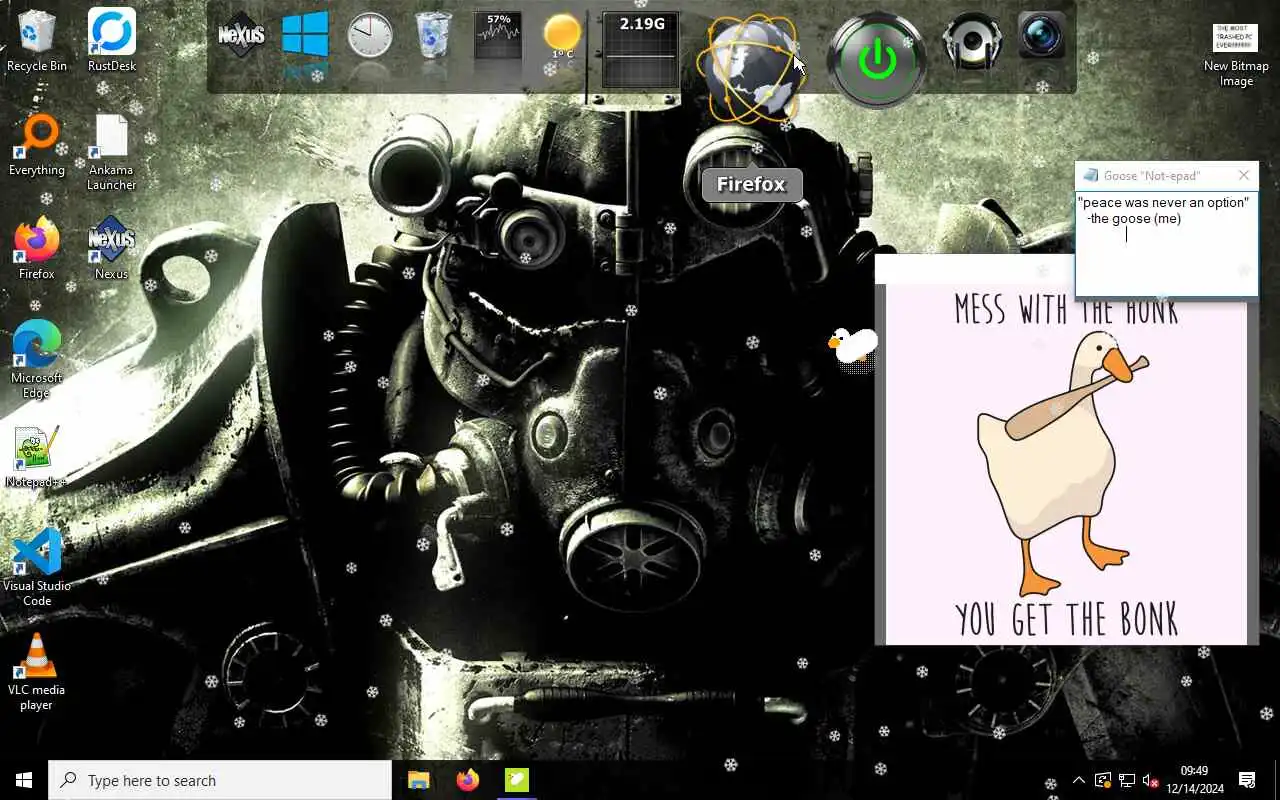
Task: Select the Microsoft Edge desktop icon
Action: pyautogui.click(x=37, y=360)
